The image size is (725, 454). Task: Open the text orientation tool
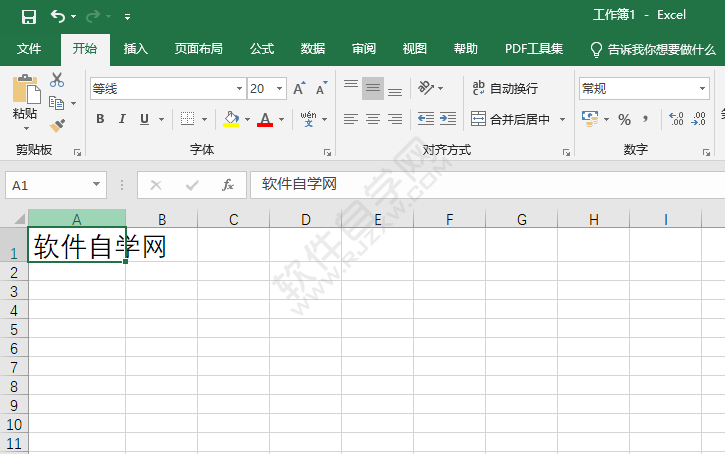[x=426, y=87]
